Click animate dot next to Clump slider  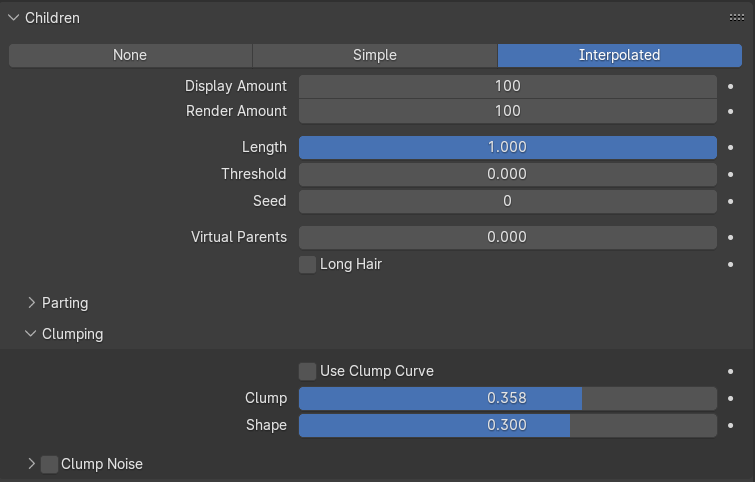pyautogui.click(x=731, y=398)
